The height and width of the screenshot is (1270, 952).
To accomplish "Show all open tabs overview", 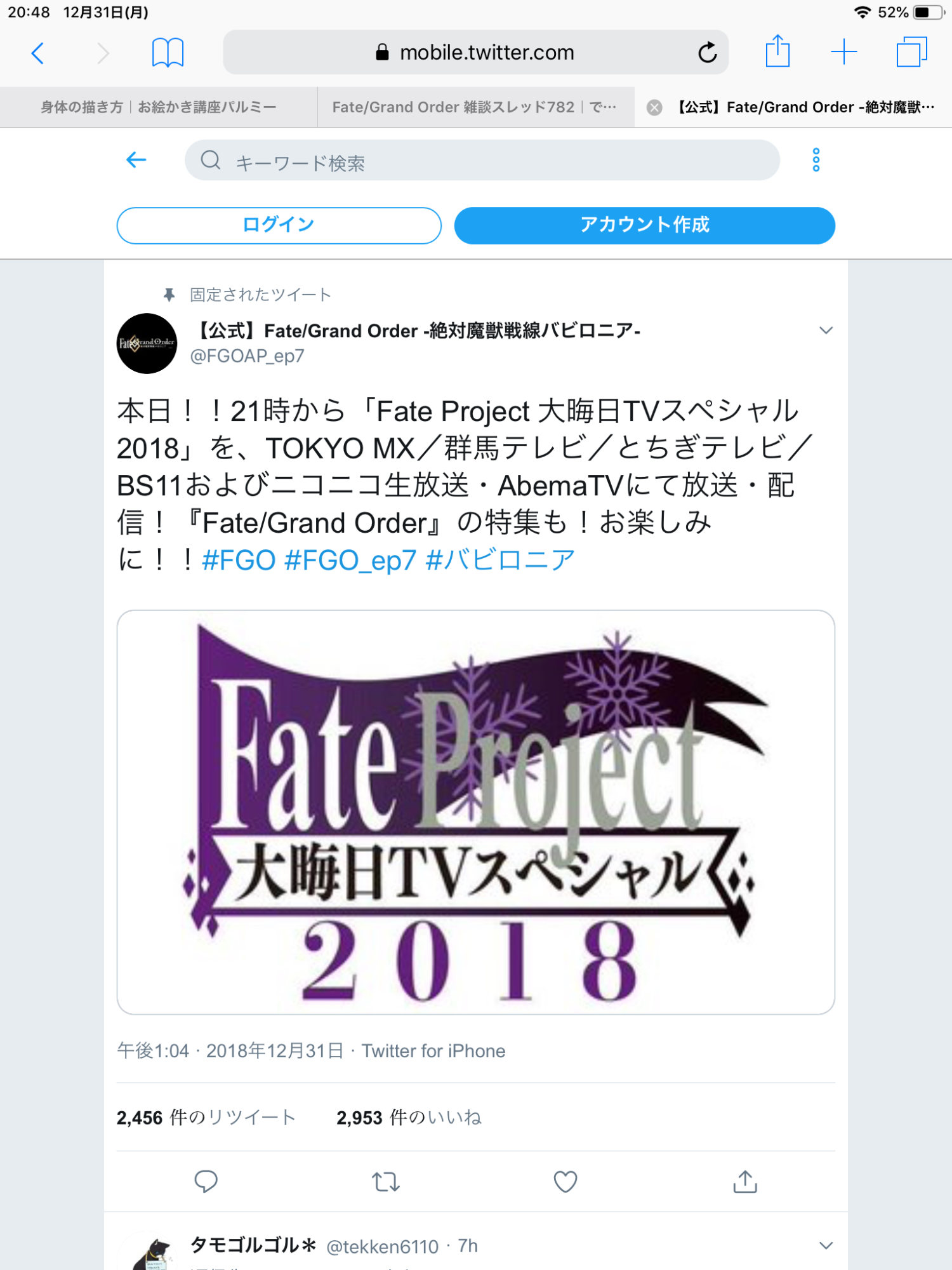I will (x=911, y=52).
